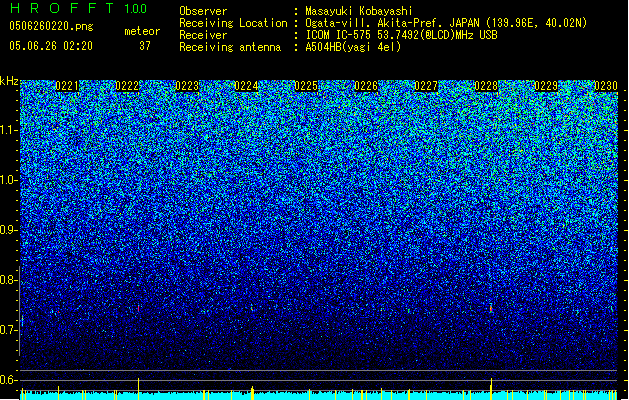This screenshot has height=400, width=629.
Task: Click the tall yellow intensity spike below 0222
Action: click(x=138, y=388)
